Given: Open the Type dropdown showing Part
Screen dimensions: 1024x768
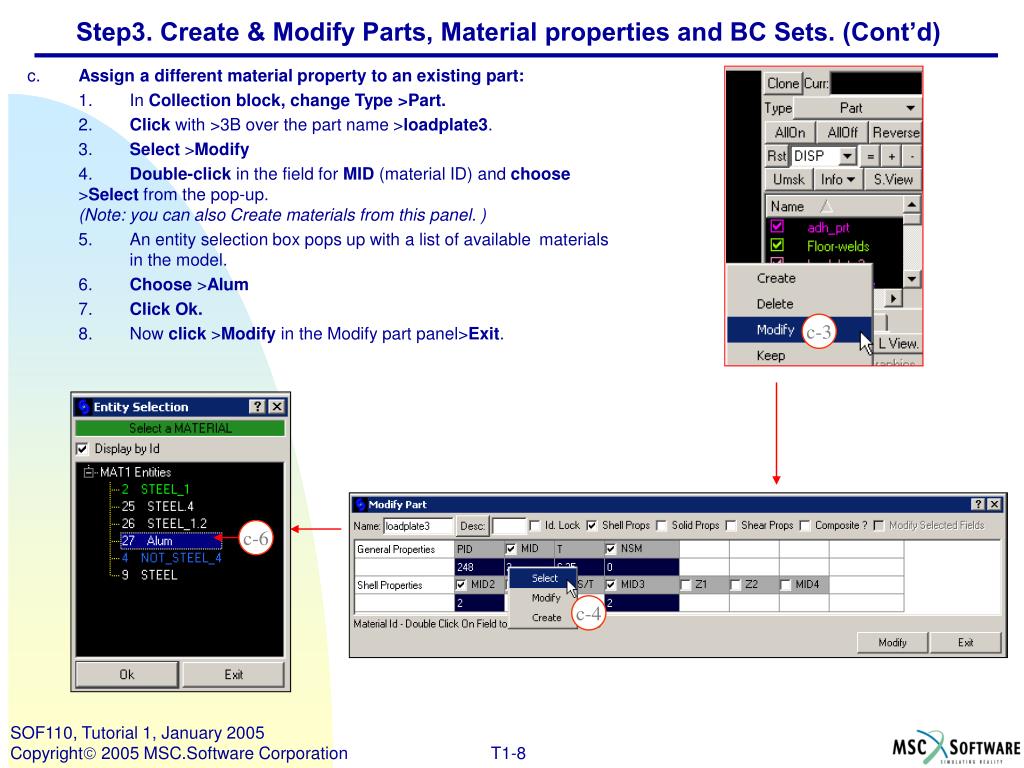Looking at the screenshot, I should pyautogui.click(x=857, y=108).
